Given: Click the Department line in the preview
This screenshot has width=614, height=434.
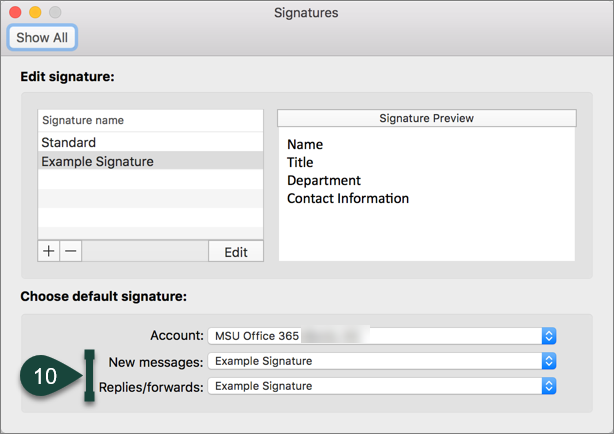Looking at the screenshot, I should point(324,181).
